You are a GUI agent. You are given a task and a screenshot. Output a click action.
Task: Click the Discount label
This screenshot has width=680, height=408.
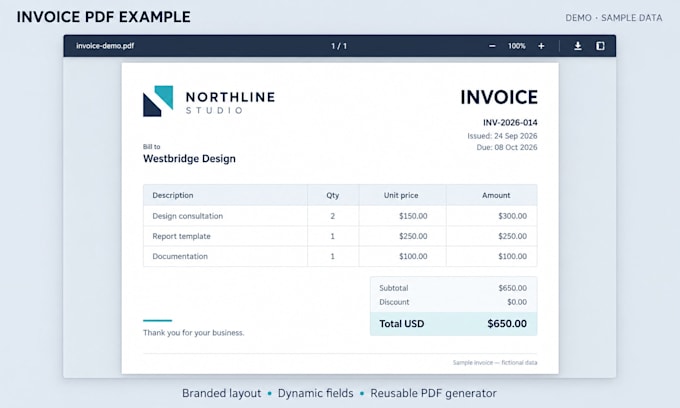(394, 302)
